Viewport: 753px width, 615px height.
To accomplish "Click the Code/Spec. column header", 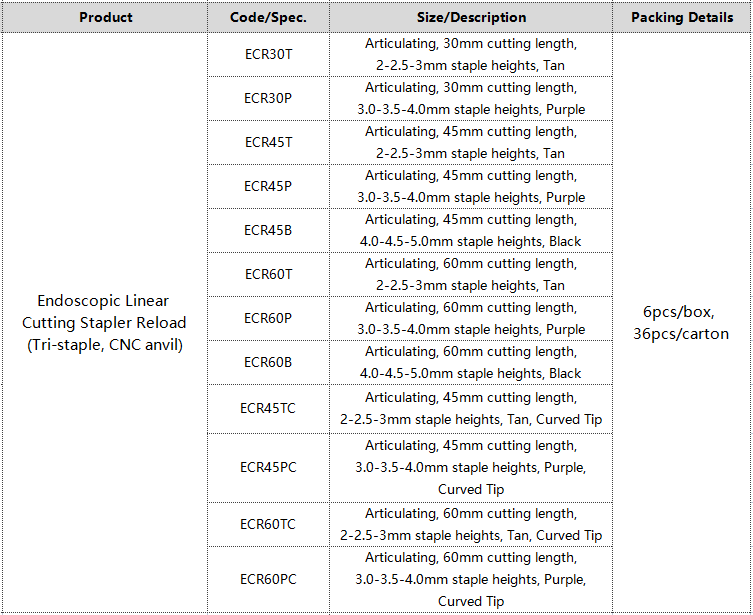I will tap(268, 17).
